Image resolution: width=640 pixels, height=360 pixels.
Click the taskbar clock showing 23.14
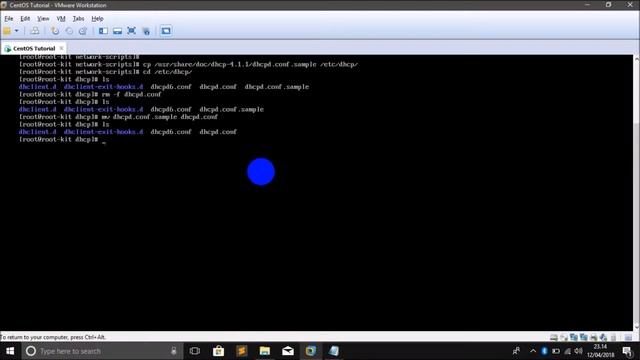click(x=600, y=351)
